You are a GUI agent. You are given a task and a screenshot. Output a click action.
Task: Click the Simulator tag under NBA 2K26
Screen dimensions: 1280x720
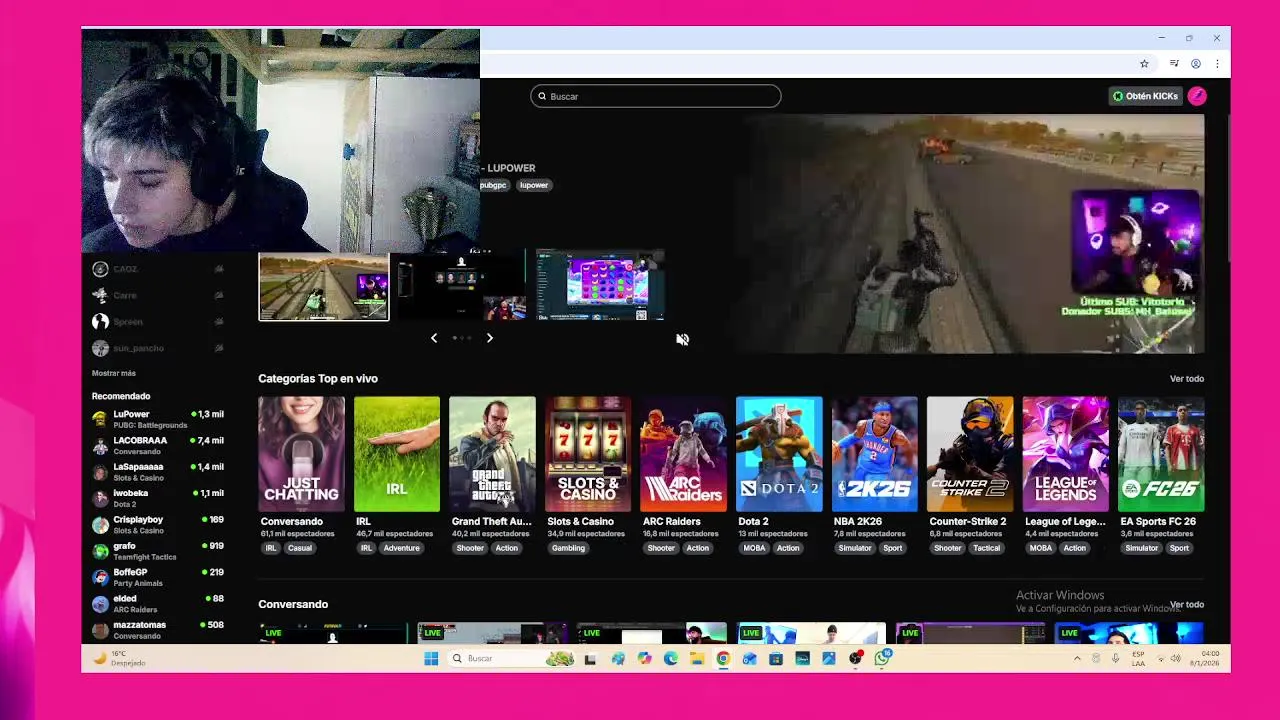point(855,548)
